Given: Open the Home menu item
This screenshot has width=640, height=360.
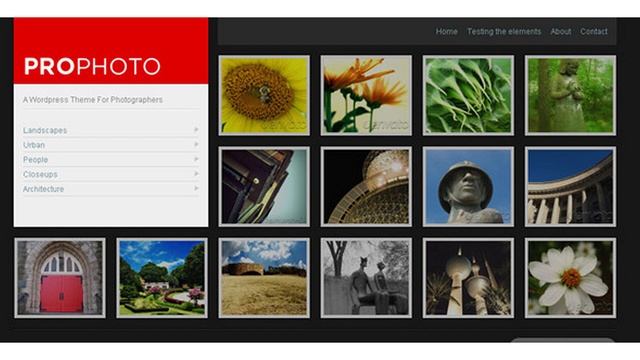Looking at the screenshot, I should coord(446,31).
